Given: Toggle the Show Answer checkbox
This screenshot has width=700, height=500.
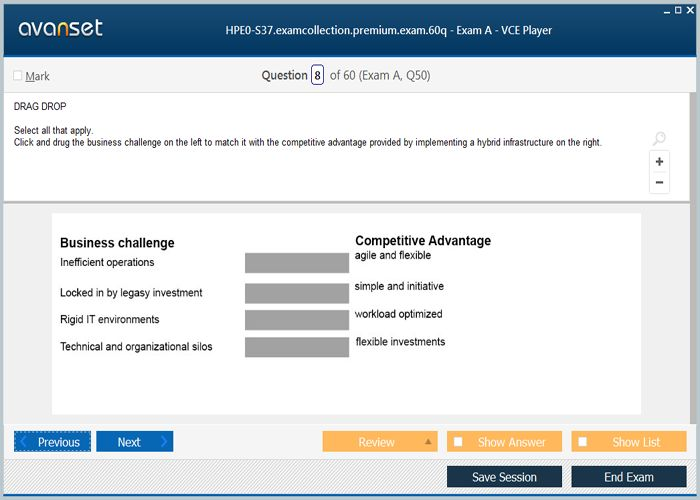Looking at the screenshot, I should tap(458, 442).
